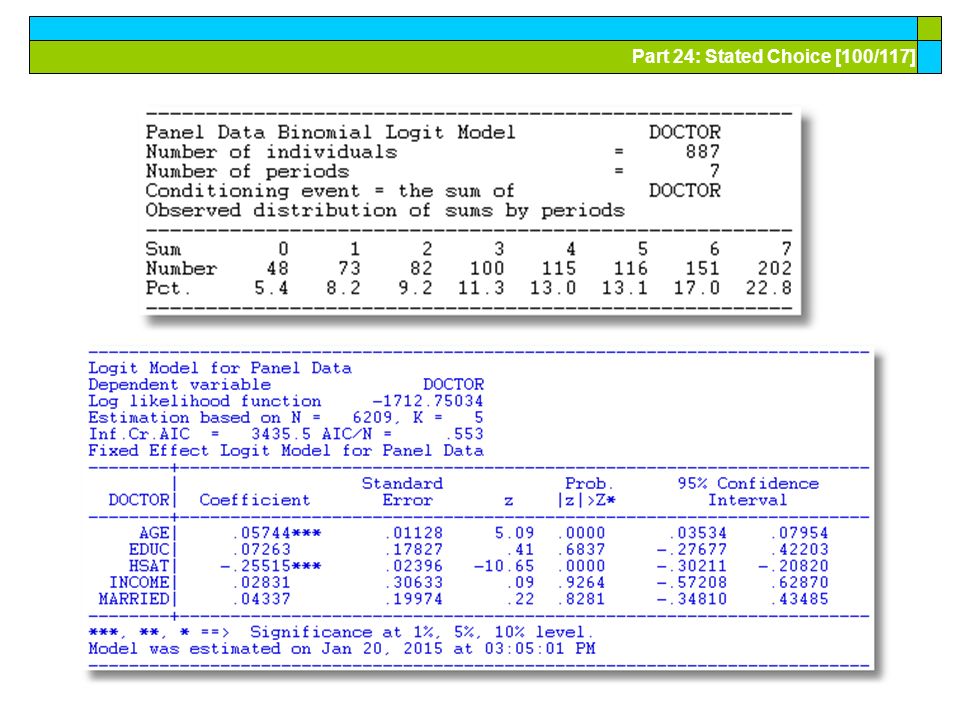The height and width of the screenshot is (720, 960).
Task: Click the '95% Confidence Interval' column header
Action: coord(748,492)
